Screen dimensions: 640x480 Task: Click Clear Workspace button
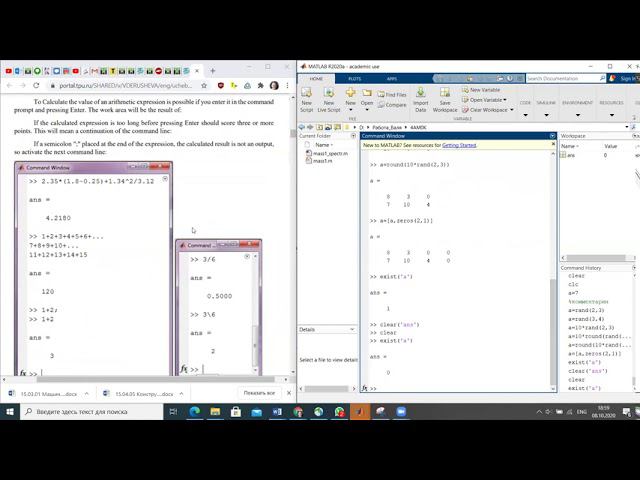point(485,110)
